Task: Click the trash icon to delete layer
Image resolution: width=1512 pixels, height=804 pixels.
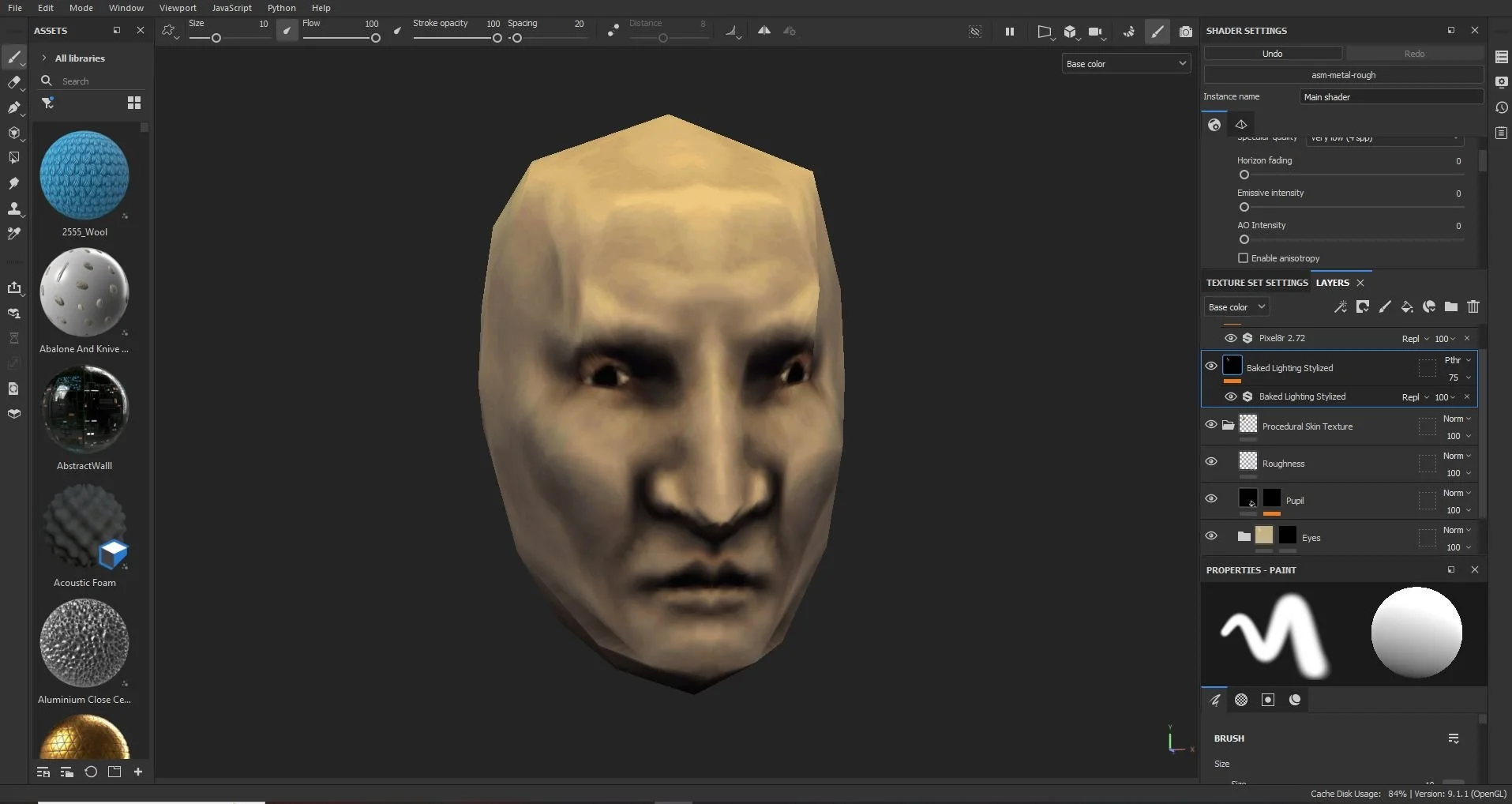Action: click(1473, 306)
